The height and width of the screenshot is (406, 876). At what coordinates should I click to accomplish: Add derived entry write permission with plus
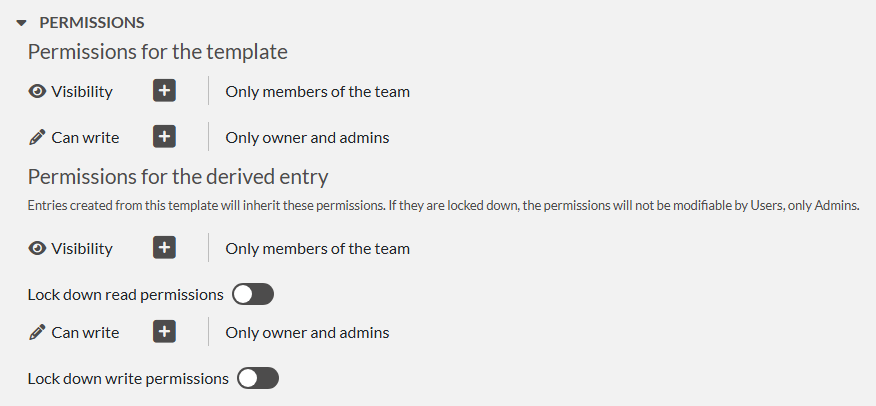(x=165, y=332)
